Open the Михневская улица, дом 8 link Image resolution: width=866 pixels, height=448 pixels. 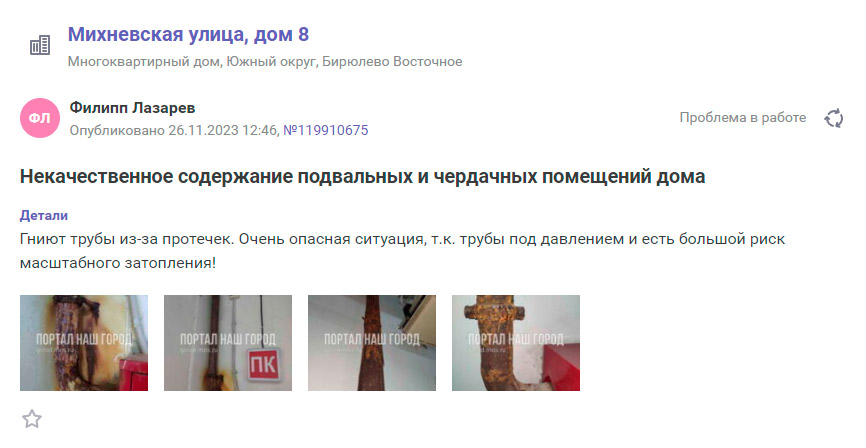[188, 34]
